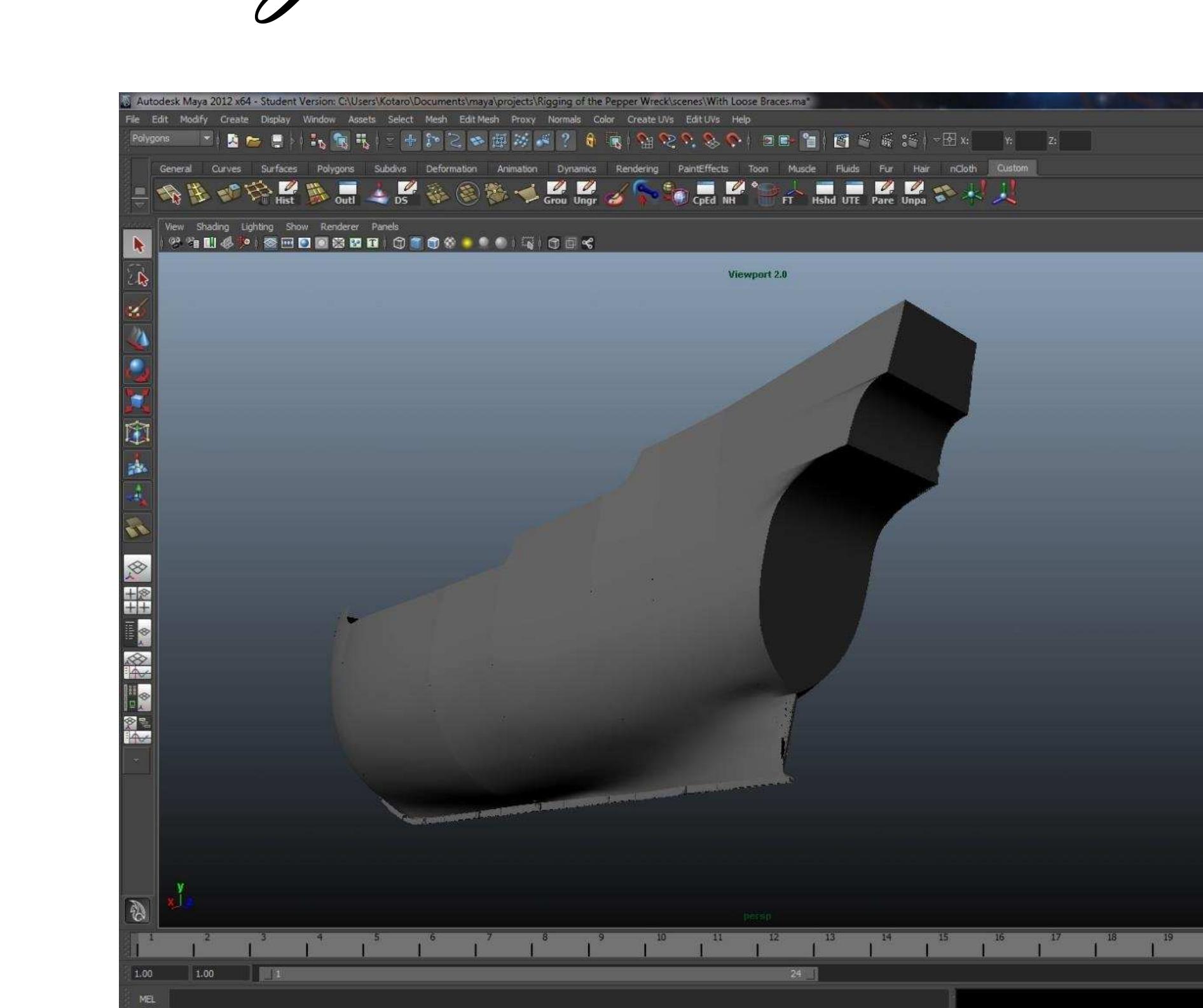
Task: Select the Scale tool
Action: pyautogui.click(x=137, y=401)
